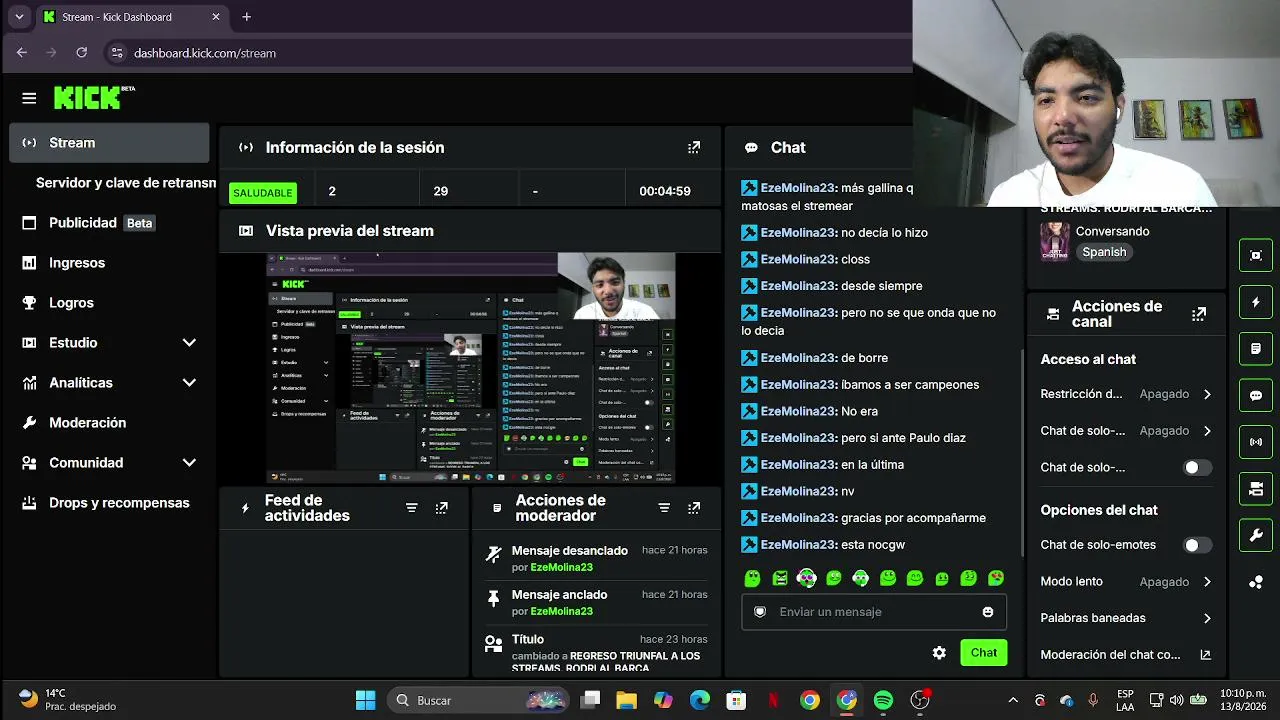Click the shield badge icon in the message box
The height and width of the screenshot is (720, 1280).
click(760, 612)
